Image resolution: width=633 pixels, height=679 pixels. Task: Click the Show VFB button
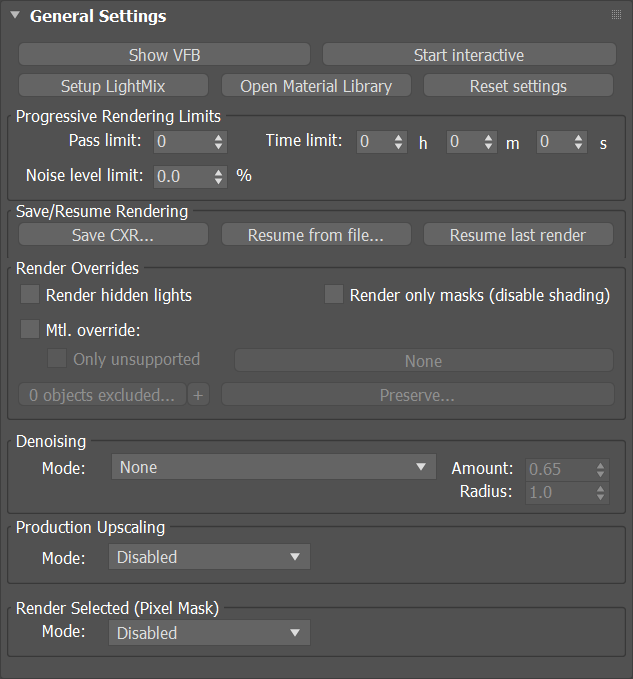coord(165,55)
